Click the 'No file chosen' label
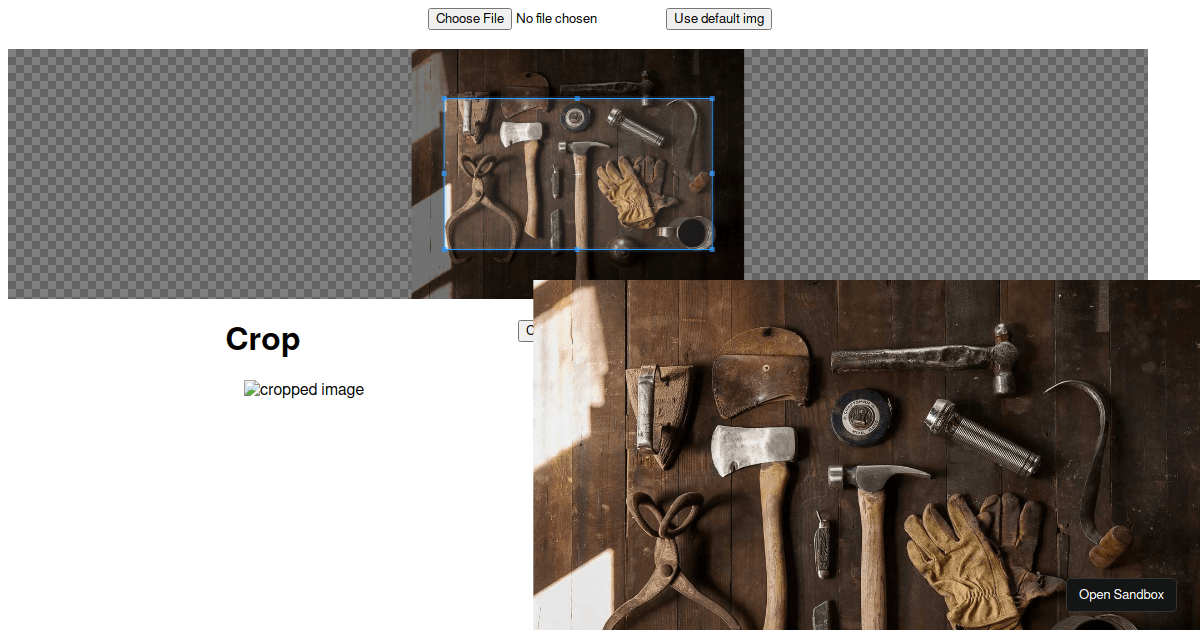The height and width of the screenshot is (630, 1200). point(557,19)
